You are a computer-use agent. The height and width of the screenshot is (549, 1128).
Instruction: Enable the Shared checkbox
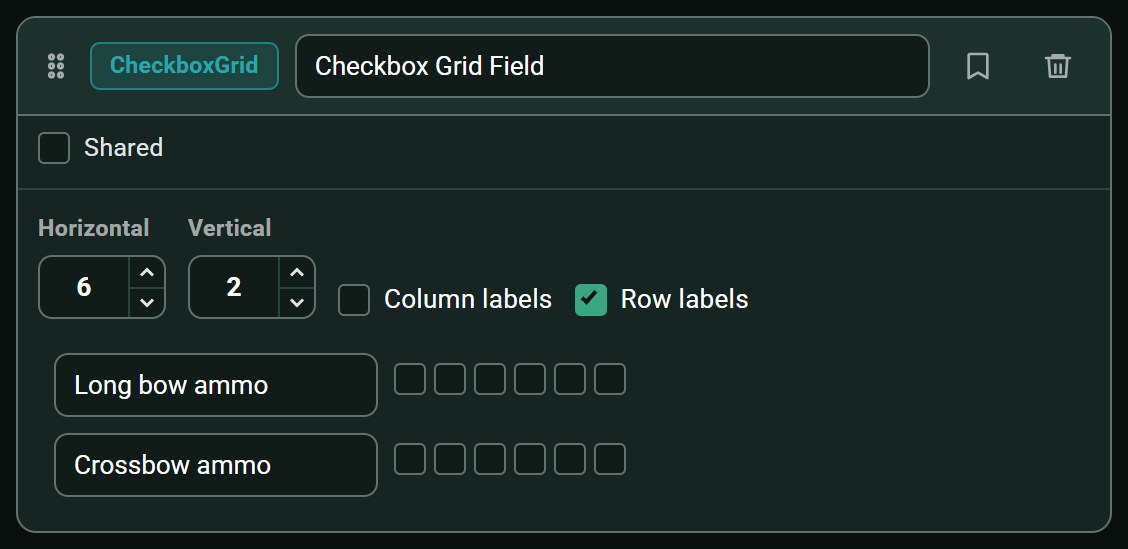(54, 148)
